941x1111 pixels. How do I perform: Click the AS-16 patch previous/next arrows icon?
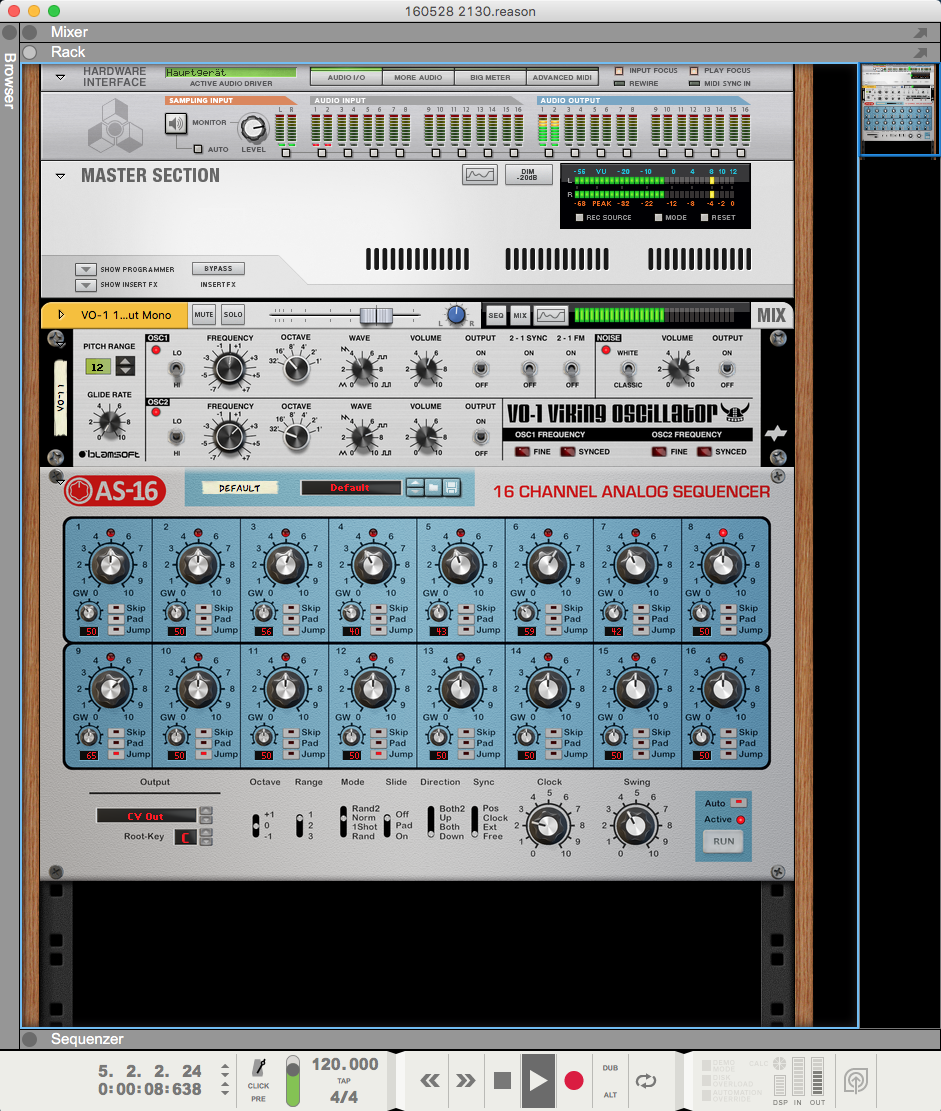(415, 487)
